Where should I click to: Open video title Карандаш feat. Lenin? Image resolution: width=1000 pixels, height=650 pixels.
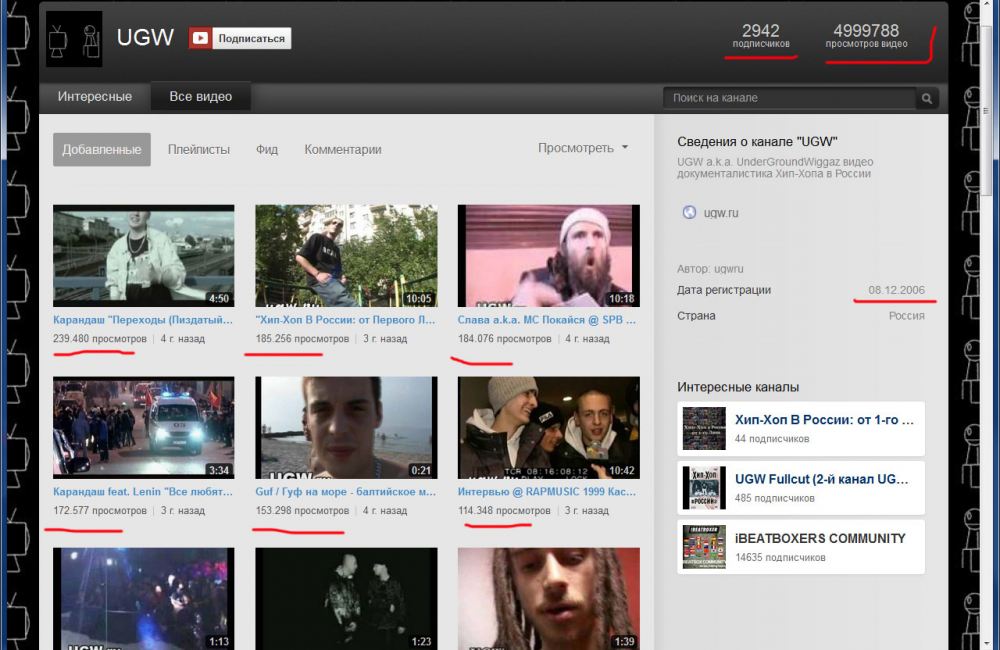tap(143, 492)
